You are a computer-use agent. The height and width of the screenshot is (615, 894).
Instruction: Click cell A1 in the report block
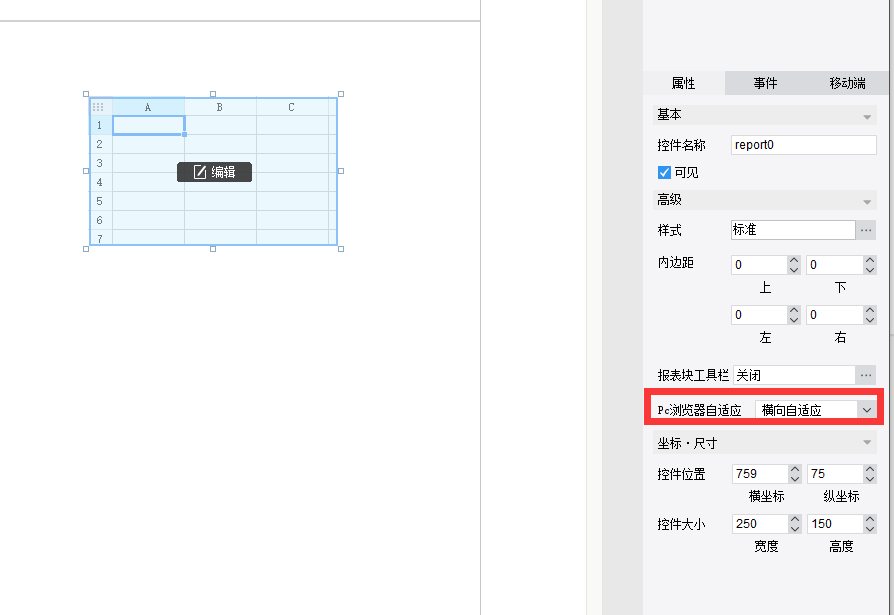coord(148,125)
